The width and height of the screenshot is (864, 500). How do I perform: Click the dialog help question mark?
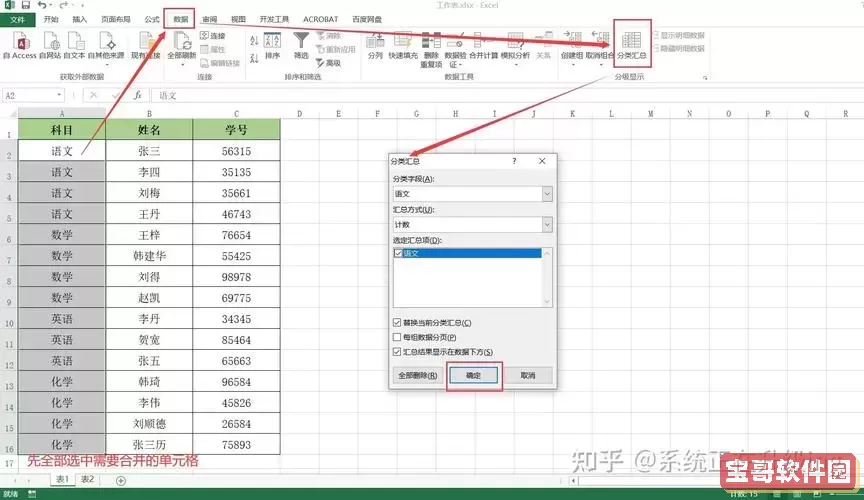(x=514, y=161)
